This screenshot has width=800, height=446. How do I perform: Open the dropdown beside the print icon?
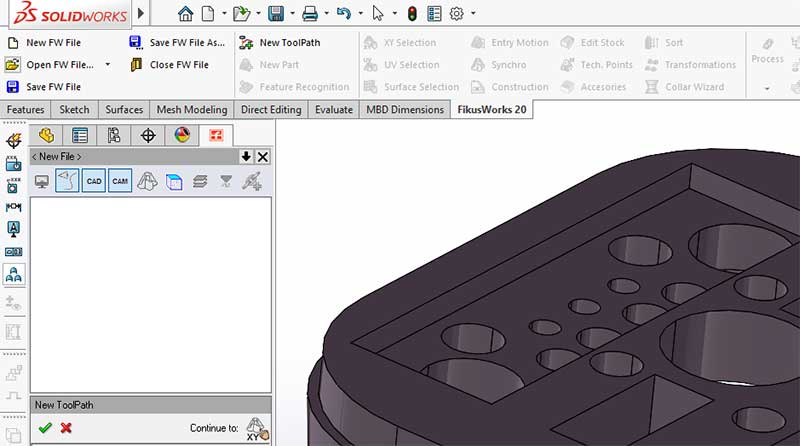pyautogui.click(x=327, y=14)
